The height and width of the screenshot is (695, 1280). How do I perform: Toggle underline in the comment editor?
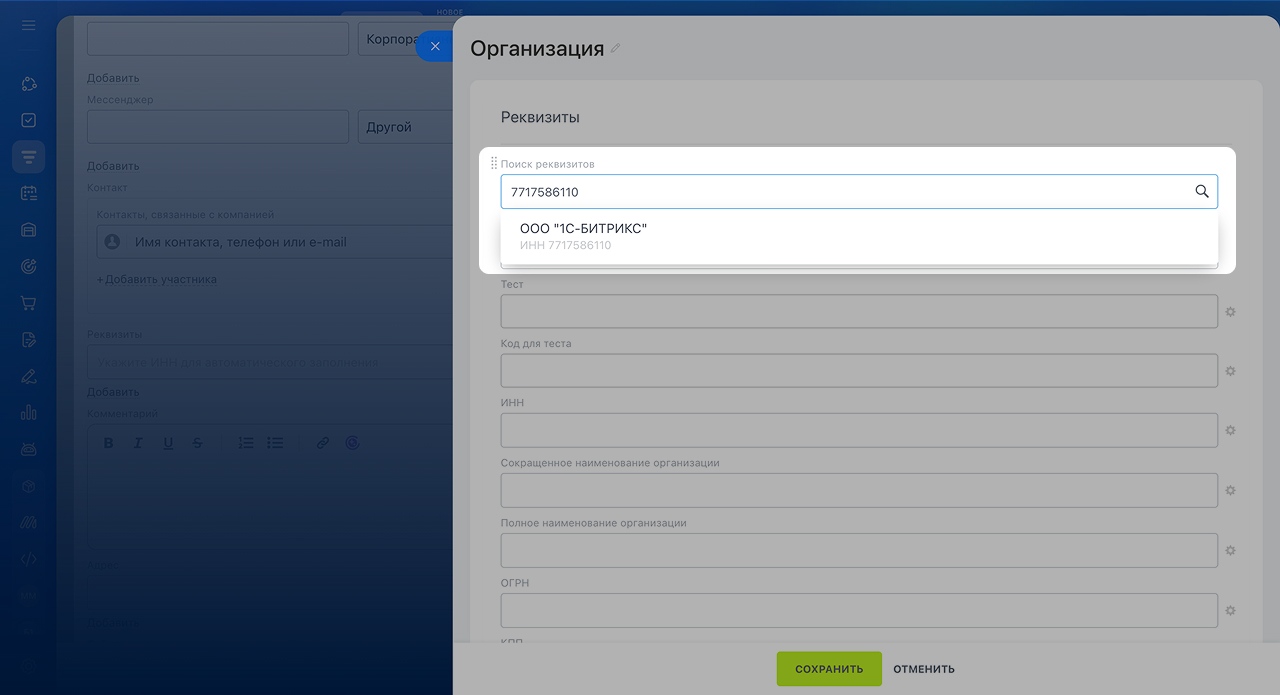tap(168, 443)
